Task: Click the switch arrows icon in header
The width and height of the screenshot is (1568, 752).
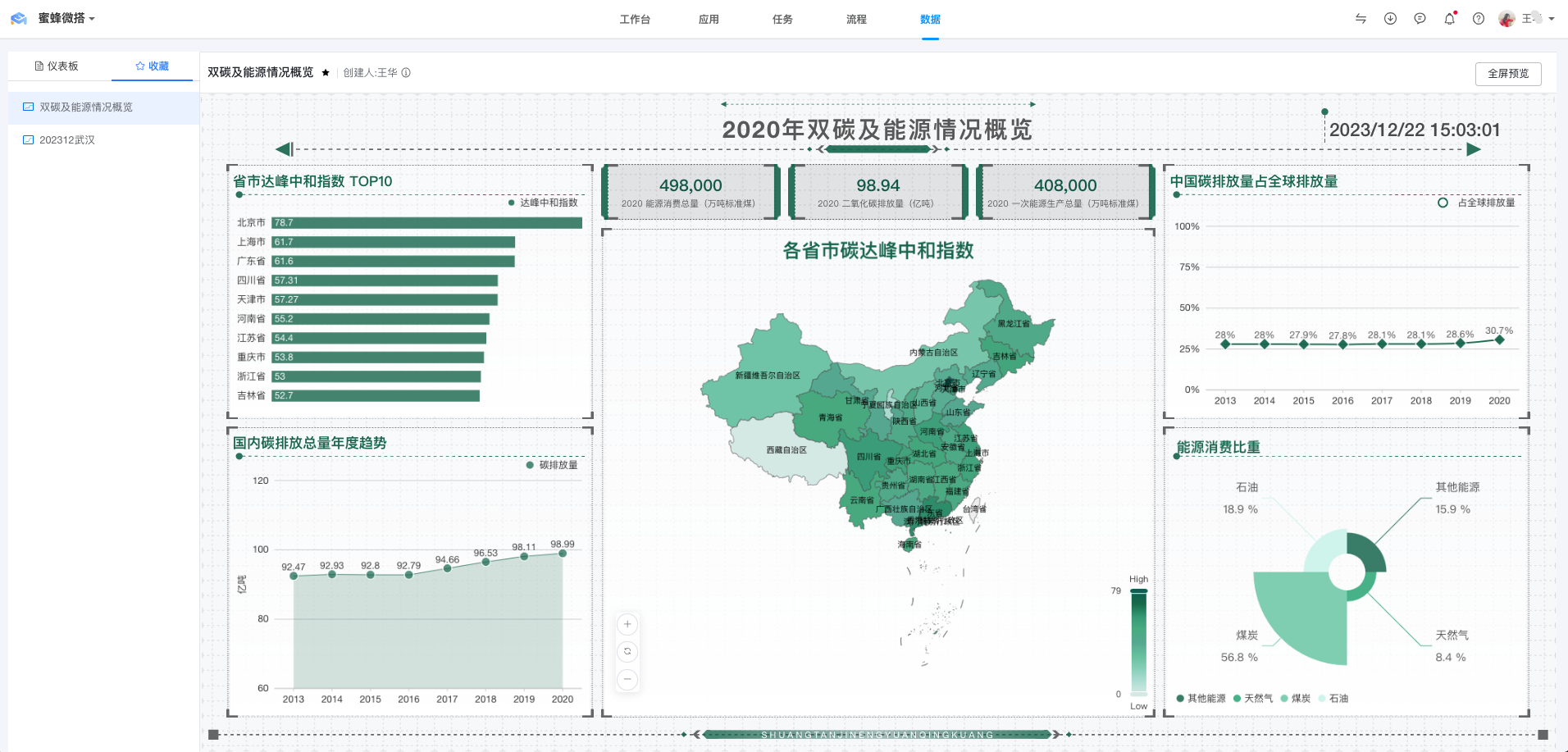Action: point(1361,19)
